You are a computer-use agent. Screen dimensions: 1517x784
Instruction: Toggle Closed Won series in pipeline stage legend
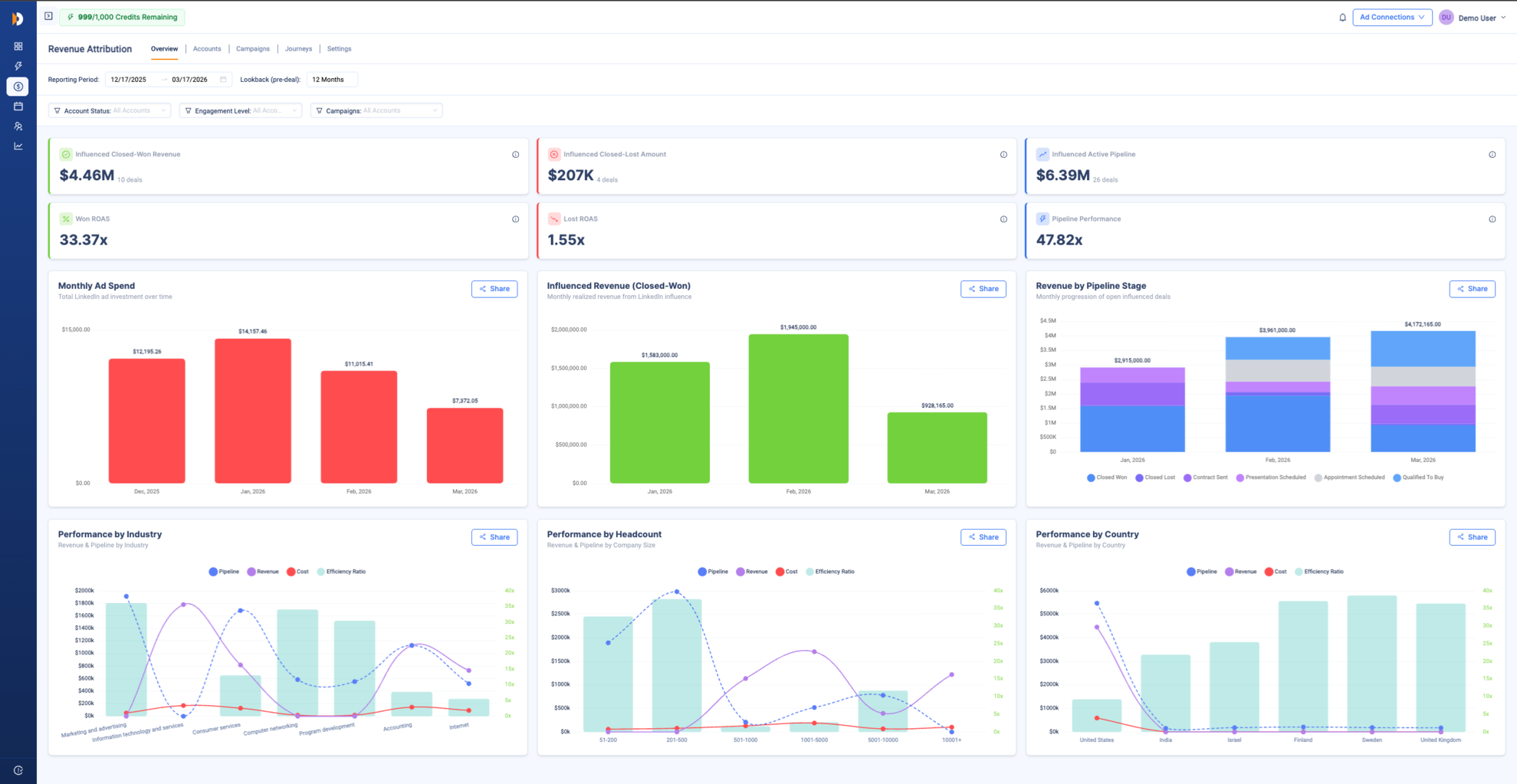click(1107, 477)
